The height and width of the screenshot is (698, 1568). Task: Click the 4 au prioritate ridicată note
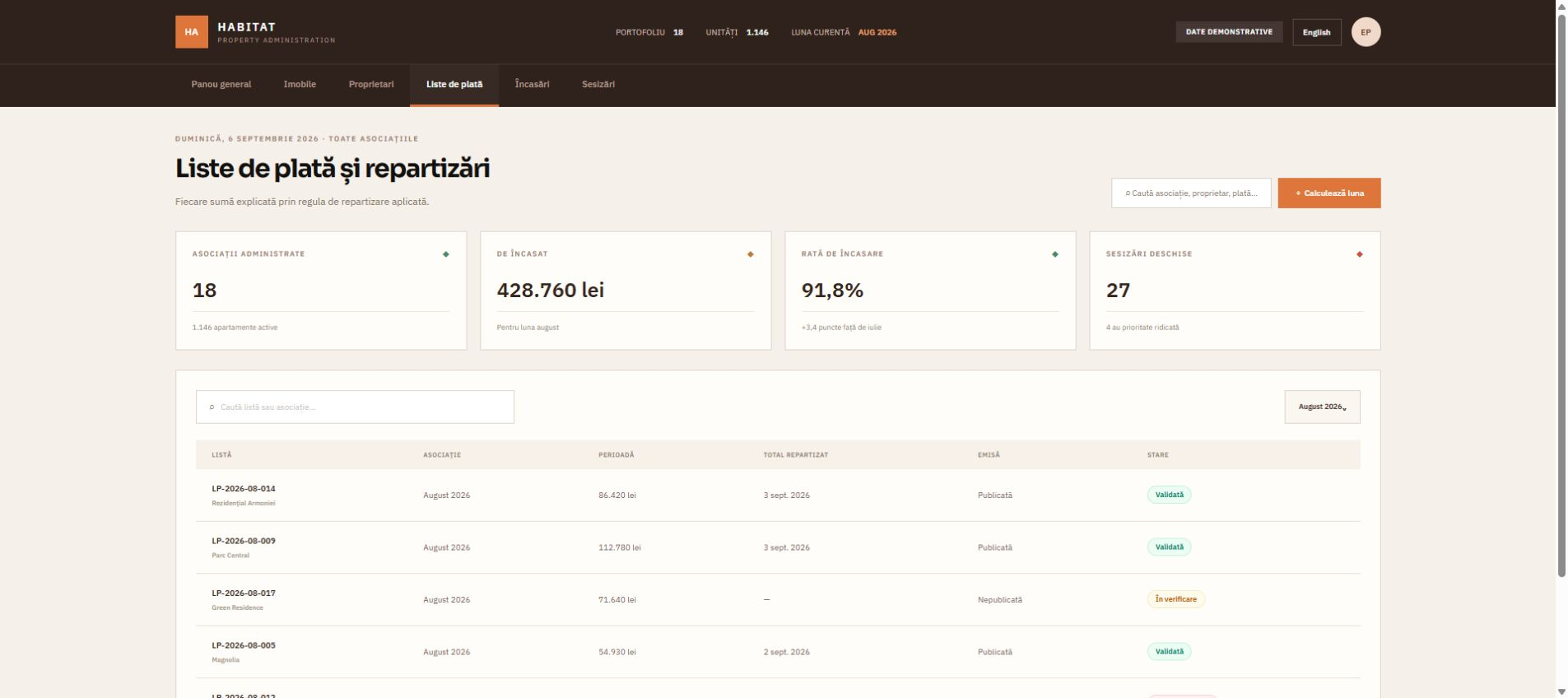pos(1142,328)
